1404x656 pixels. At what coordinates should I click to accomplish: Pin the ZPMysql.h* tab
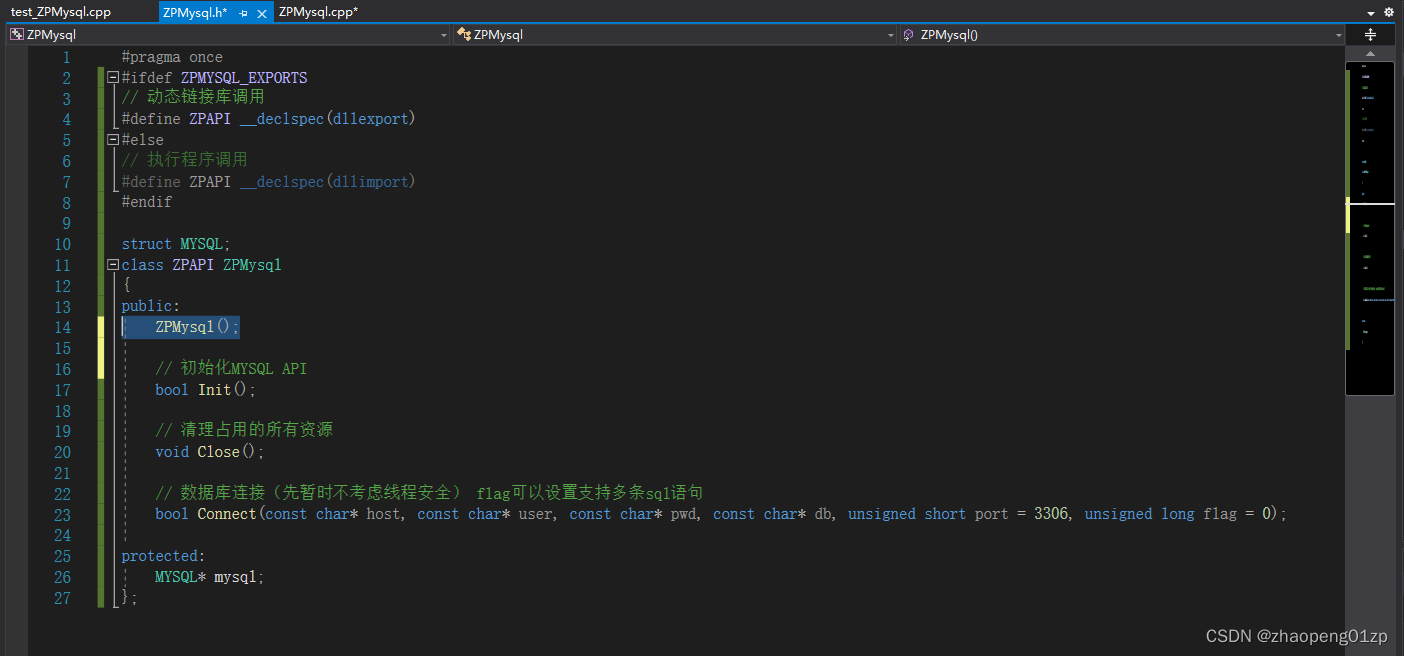(x=243, y=13)
